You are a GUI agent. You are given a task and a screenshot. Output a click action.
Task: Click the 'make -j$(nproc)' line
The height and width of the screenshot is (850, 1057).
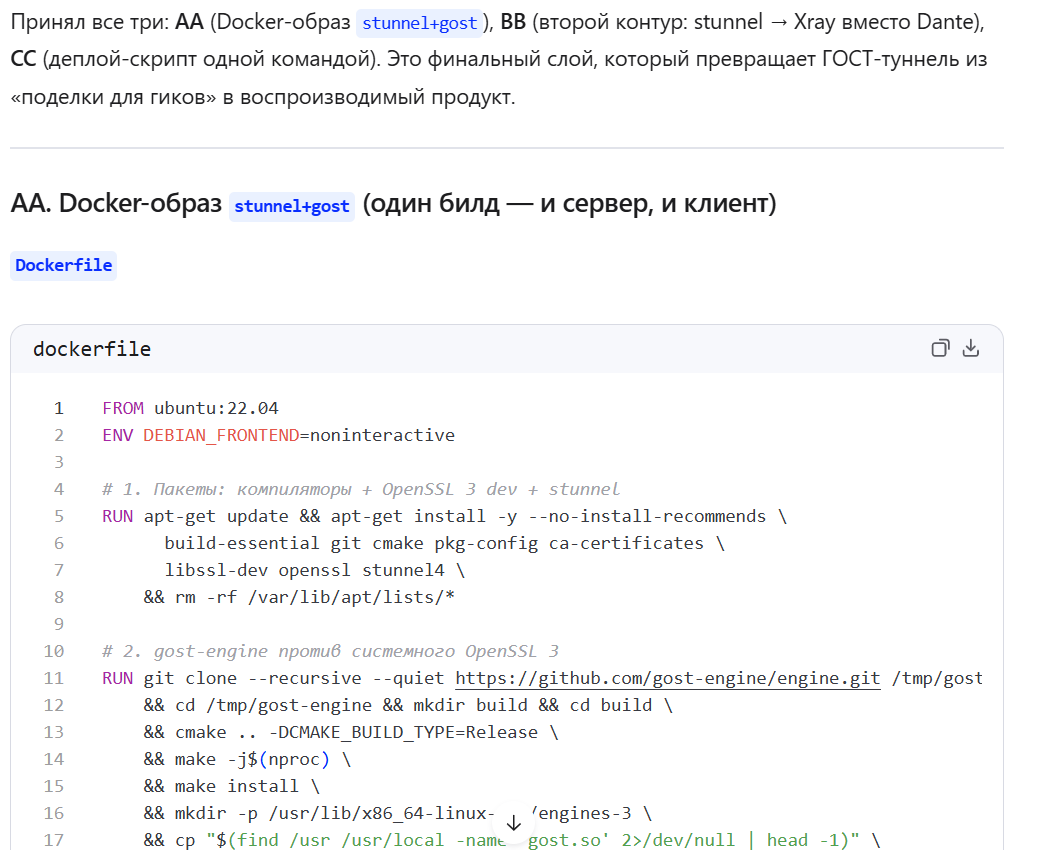point(247,759)
